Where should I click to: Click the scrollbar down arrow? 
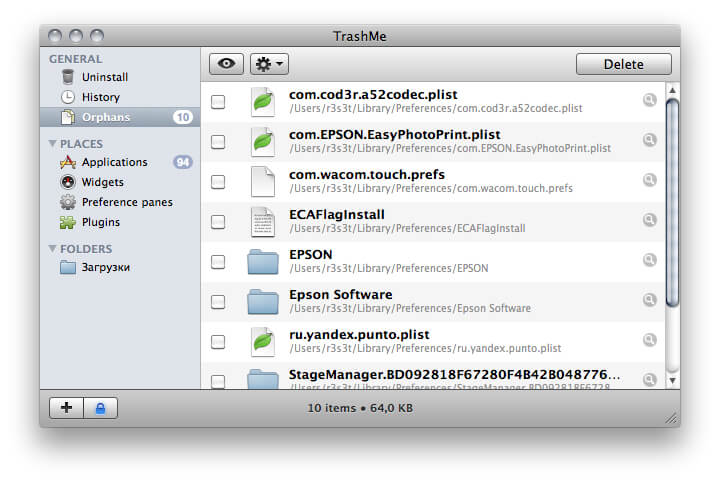coord(672,381)
